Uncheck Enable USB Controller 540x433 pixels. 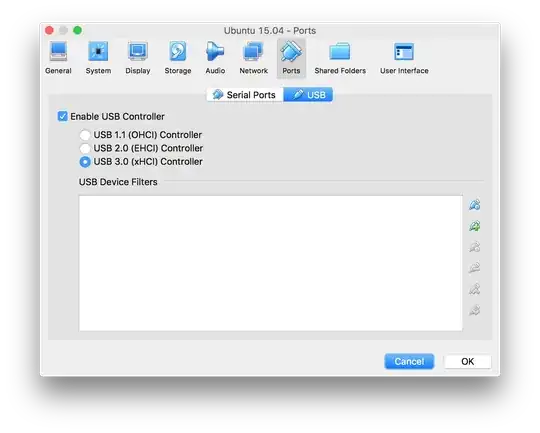pos(63,116)
